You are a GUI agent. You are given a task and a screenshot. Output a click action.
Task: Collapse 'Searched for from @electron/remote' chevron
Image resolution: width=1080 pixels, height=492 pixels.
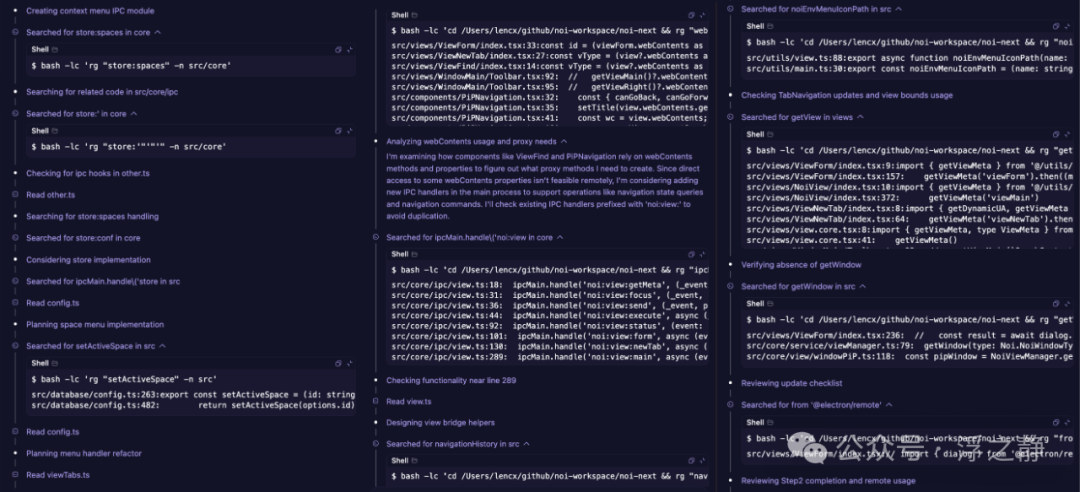(x=889, y=405)
